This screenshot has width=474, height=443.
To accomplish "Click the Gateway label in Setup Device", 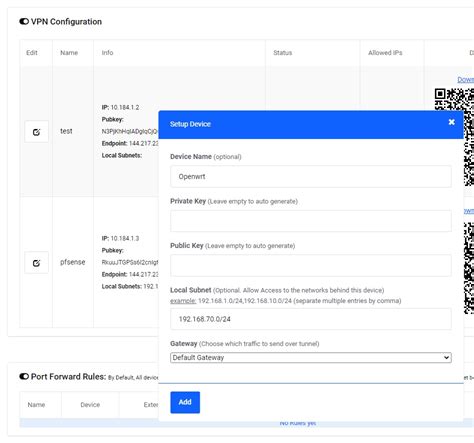I will pyautogui.click(x=184, y=343).
